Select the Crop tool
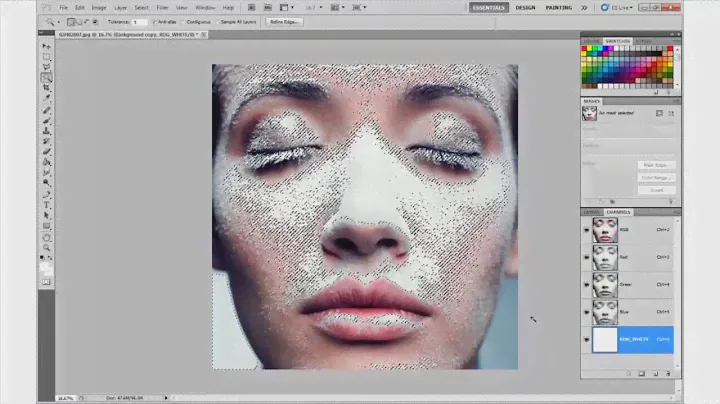Image resolution: width=720 pixels, height=404 pixels. tap(47, 88)
